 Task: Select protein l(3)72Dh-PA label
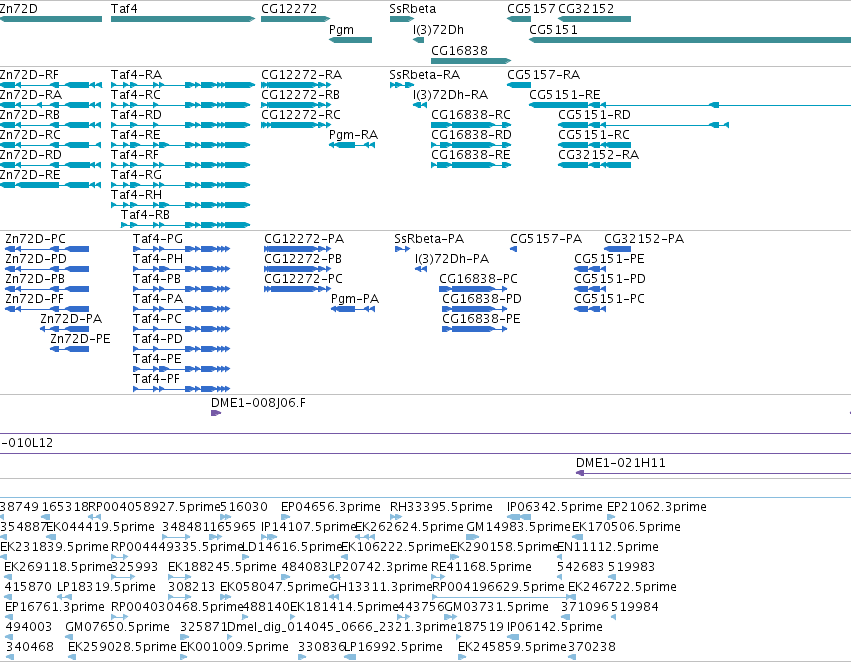[x=452, y=259]
